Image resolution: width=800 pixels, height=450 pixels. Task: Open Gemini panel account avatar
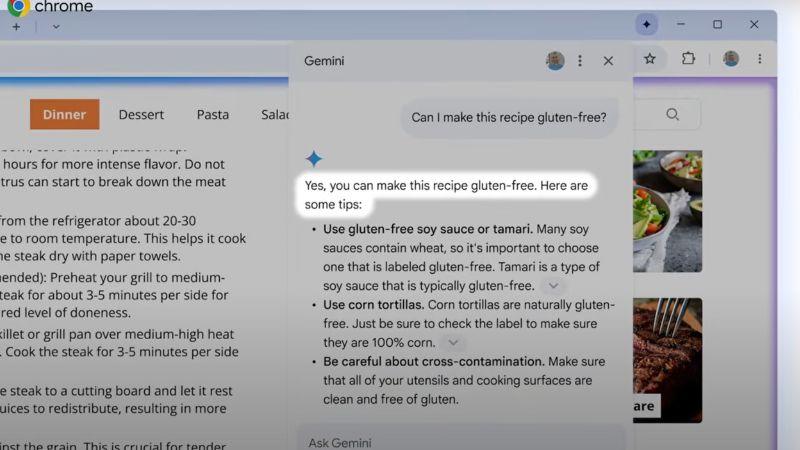coord(555,61)
